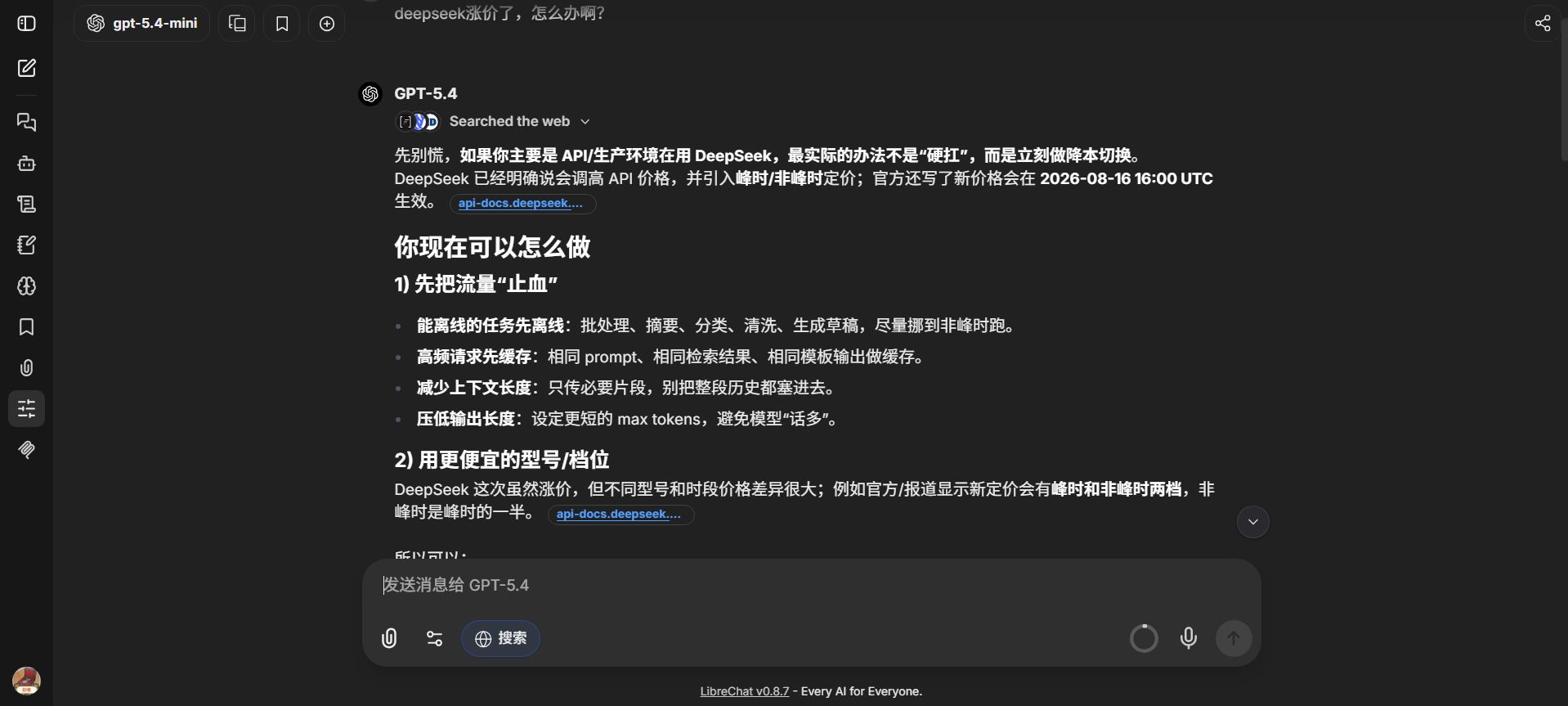
Task: Open the user avatar account menu
Action: pos(26,681)
